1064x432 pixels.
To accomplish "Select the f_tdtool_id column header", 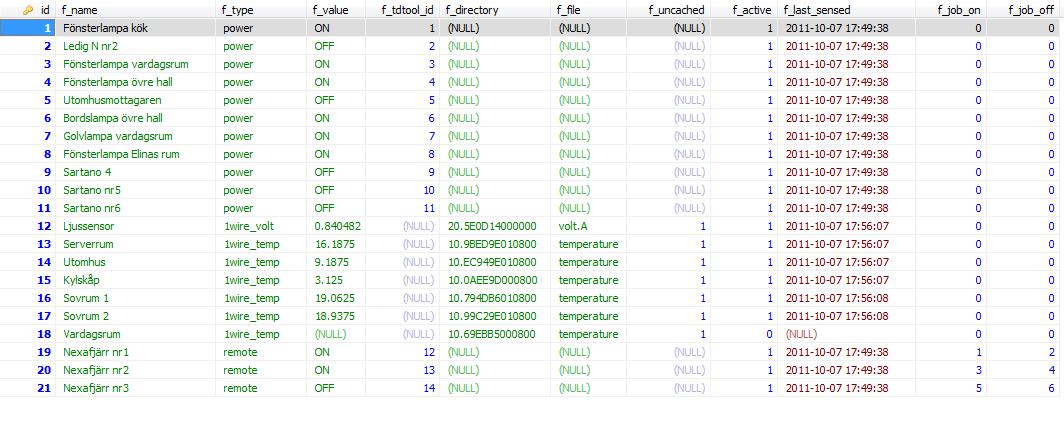I will [x=408, y=10].
